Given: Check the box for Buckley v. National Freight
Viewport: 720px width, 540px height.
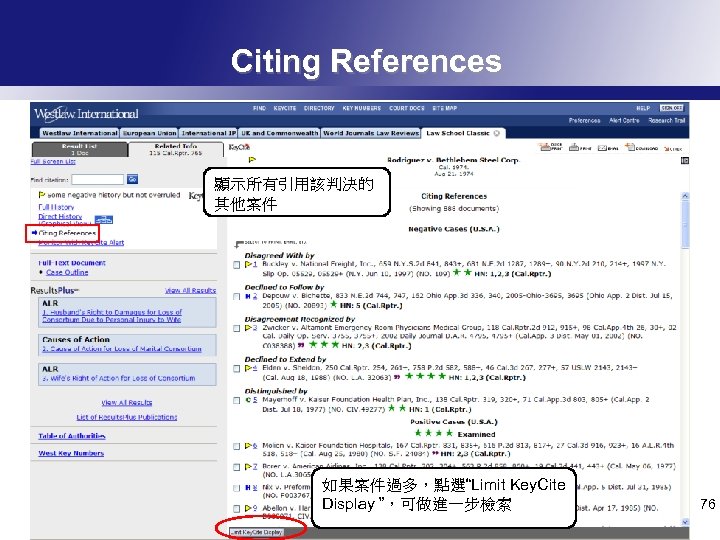Looking at the screenshot, I should pyautogui.click(x=236, y=265).
